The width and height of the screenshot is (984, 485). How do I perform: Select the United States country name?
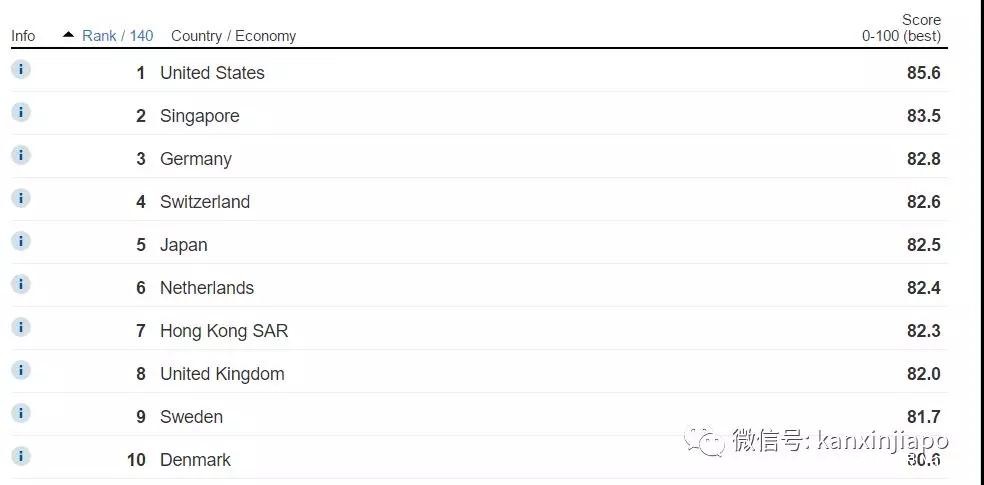point(212,73)
